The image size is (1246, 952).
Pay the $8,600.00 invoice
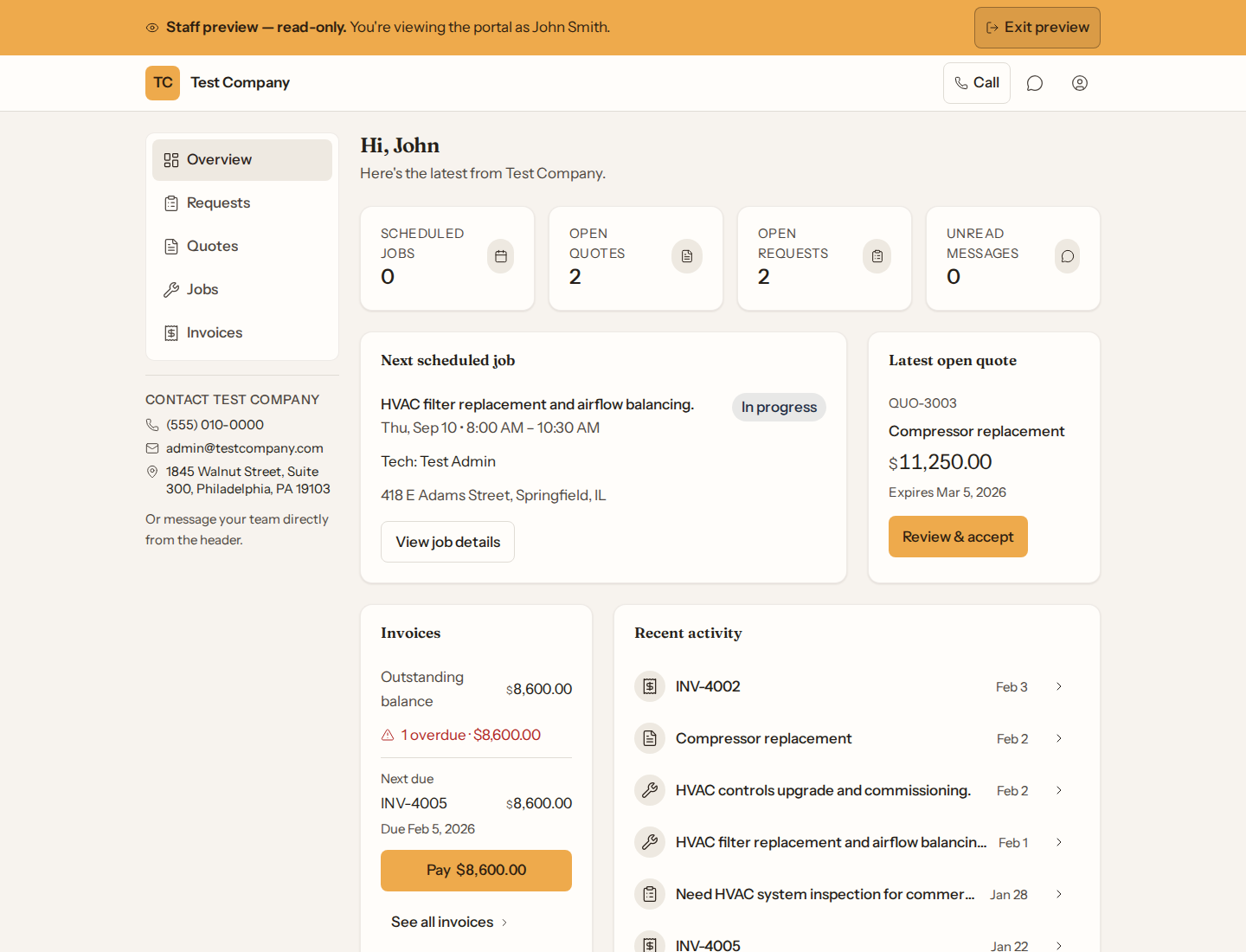[476, 871]
